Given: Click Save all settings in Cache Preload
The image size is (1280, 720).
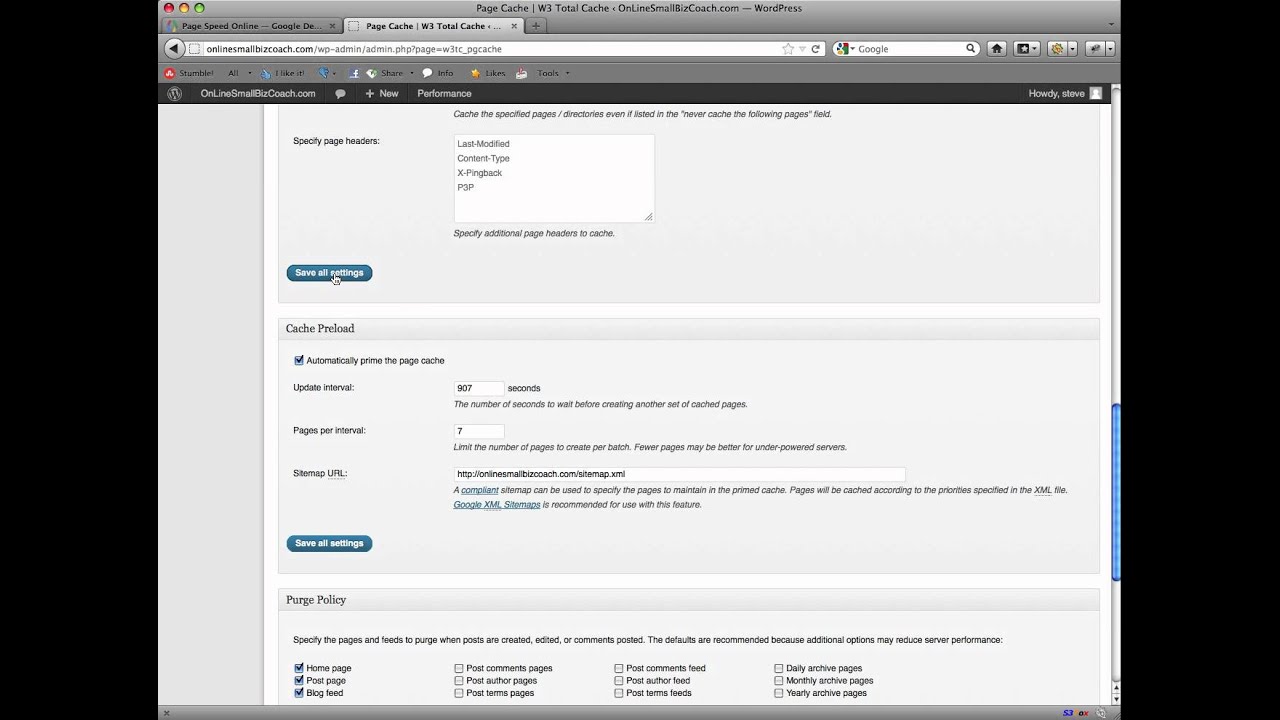Looking at the screenshot, I should tap(329, 543).
